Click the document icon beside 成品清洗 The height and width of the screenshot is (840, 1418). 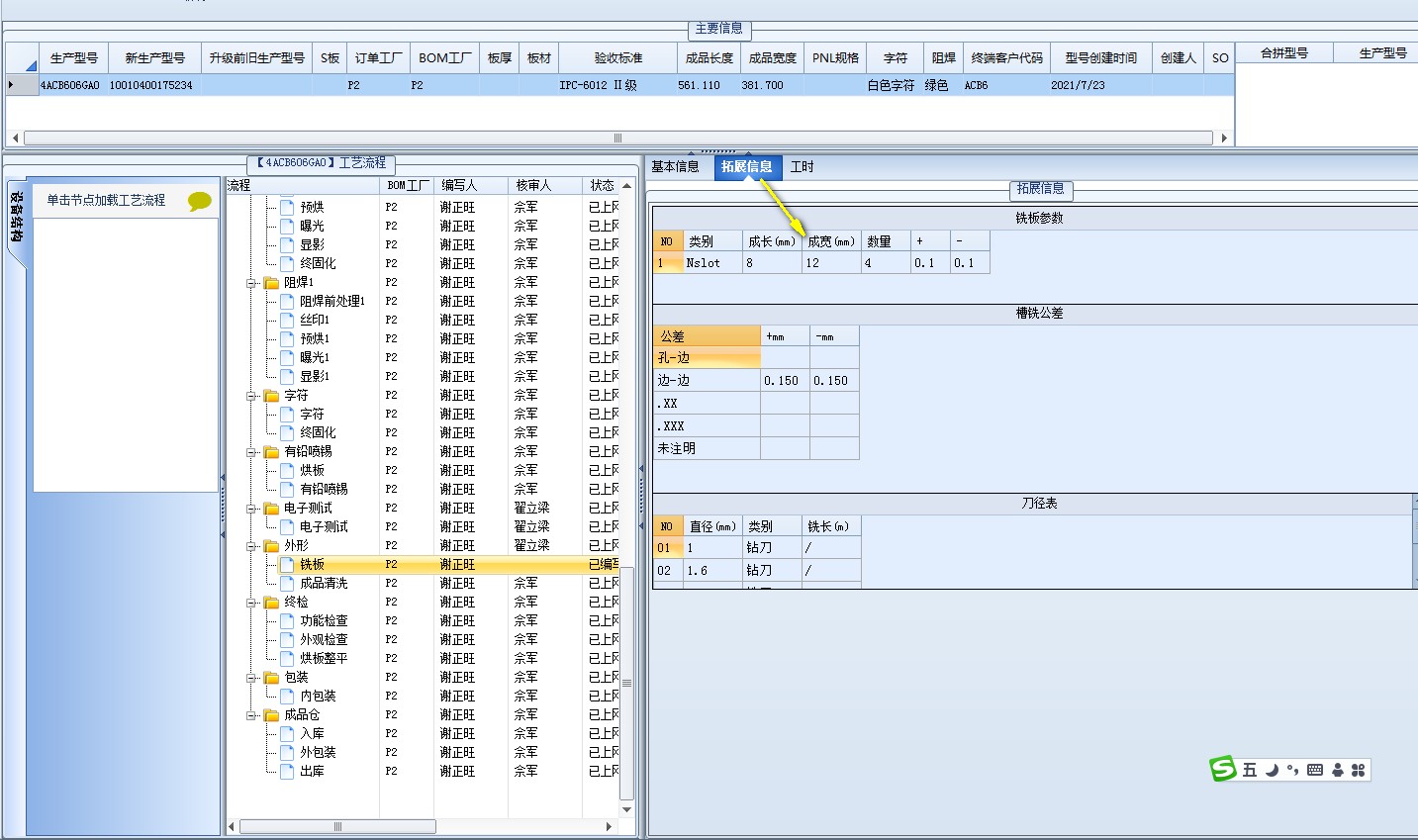click(287, 584)
